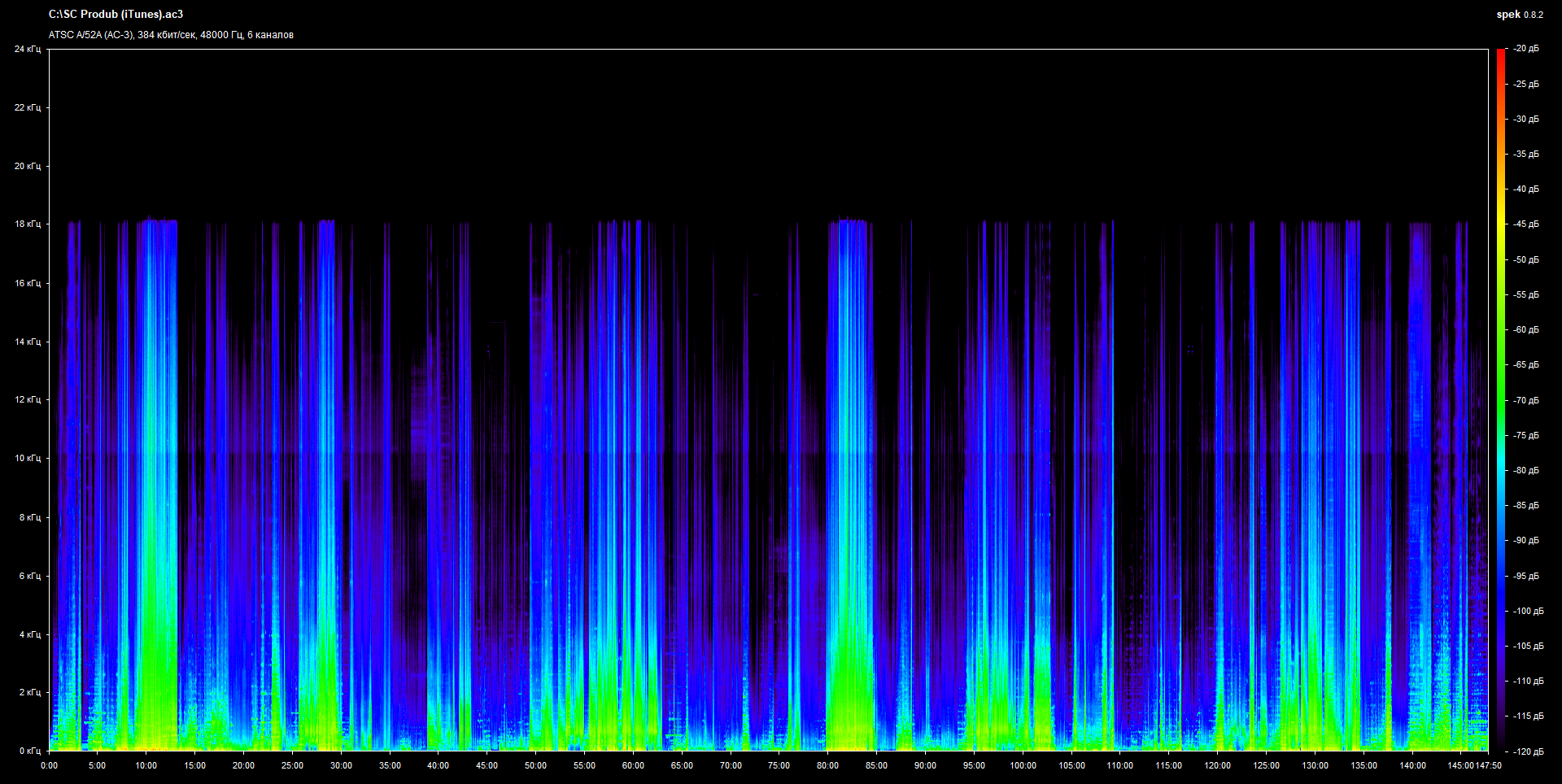The height and width of the screenshot is (784, 1562).
Task: Select the 10:00 mark on the time axis
Action: click(146, 765)
